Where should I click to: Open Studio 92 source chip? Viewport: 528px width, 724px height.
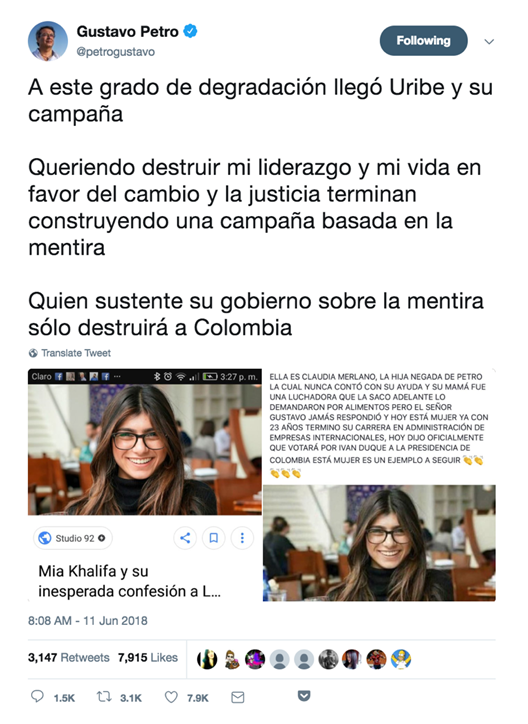(73, 538)
